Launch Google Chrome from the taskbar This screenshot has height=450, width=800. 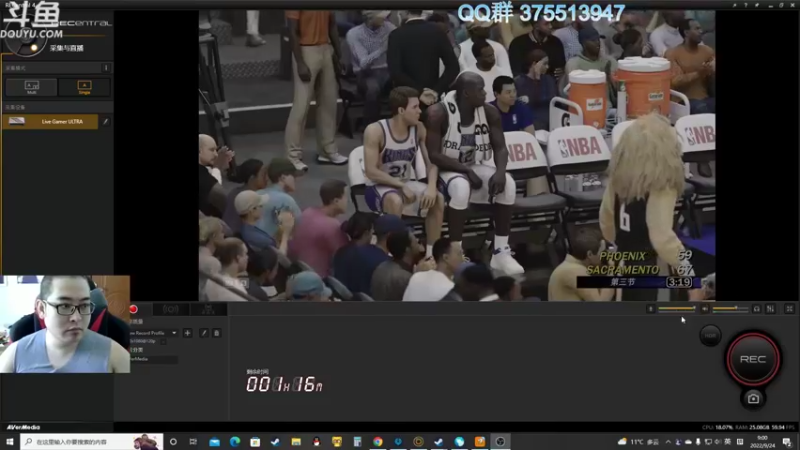(x=378, y=442)
